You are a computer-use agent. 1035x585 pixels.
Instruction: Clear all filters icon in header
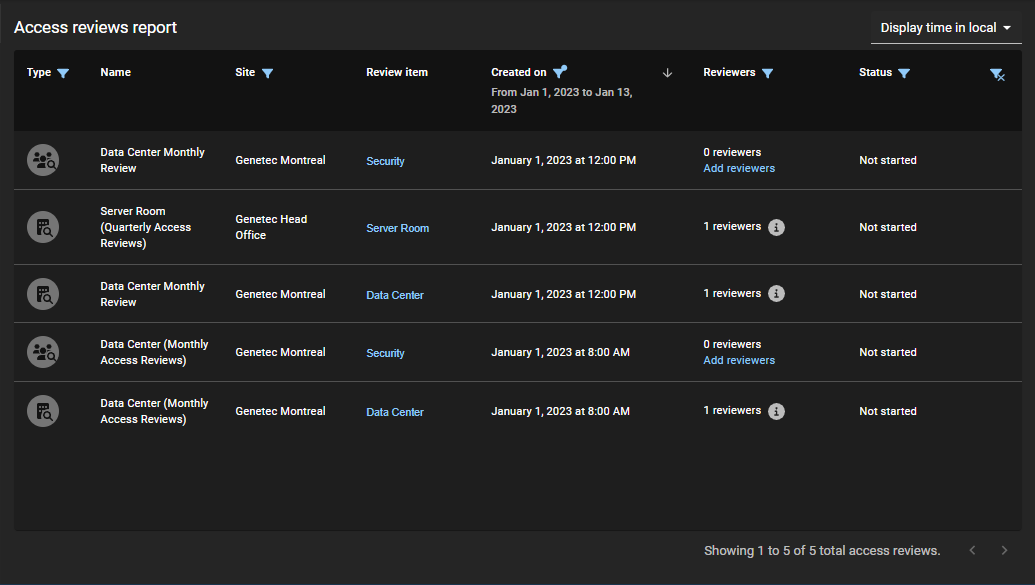[996, 74]
